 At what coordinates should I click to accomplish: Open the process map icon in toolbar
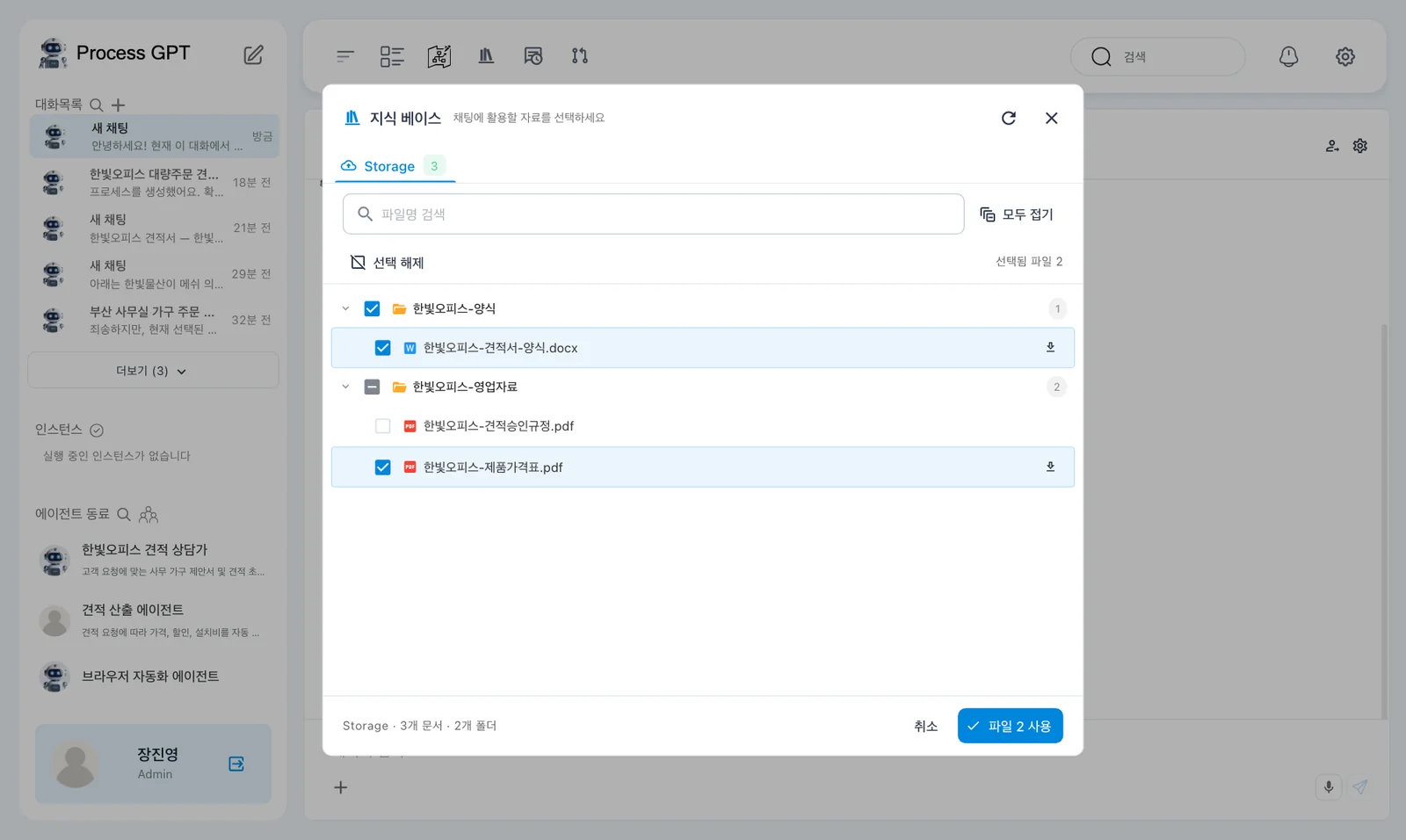click(x=439, y=56)
